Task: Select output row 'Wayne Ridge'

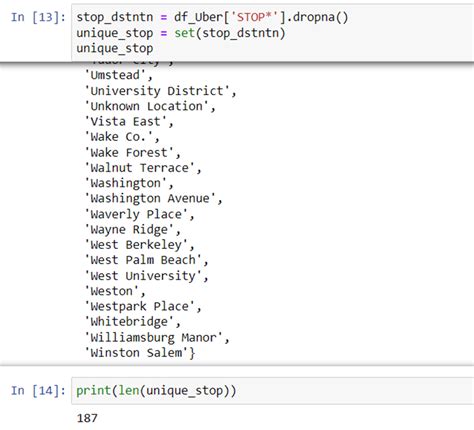Action: tap(132, 229)
